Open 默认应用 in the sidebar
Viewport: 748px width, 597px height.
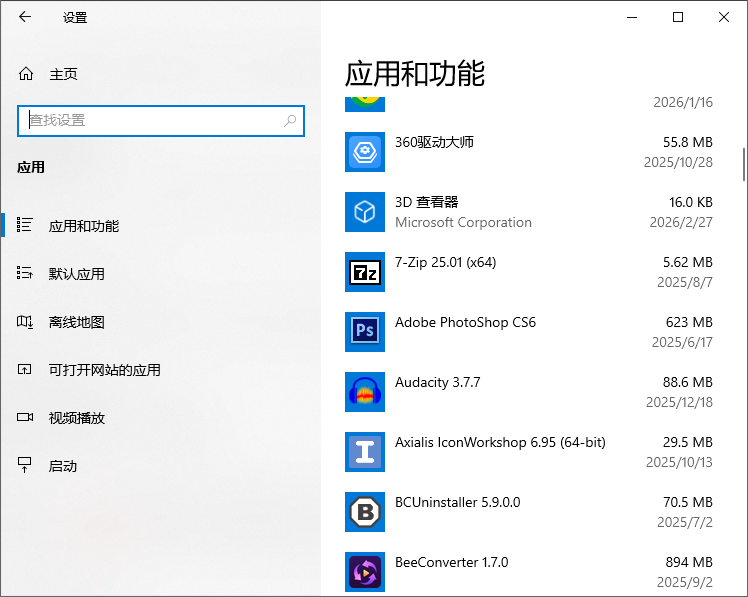coord(160,273)
